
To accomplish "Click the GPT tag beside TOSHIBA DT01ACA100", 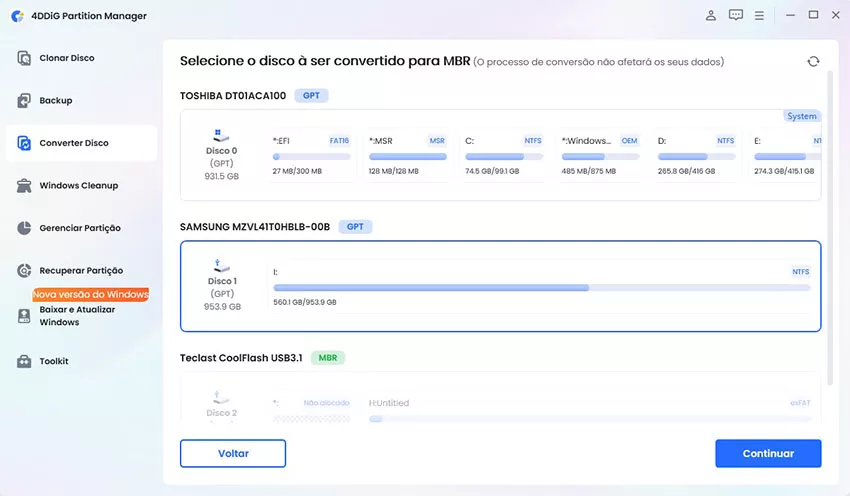I will pyautogui.click(x=311, y=95).
